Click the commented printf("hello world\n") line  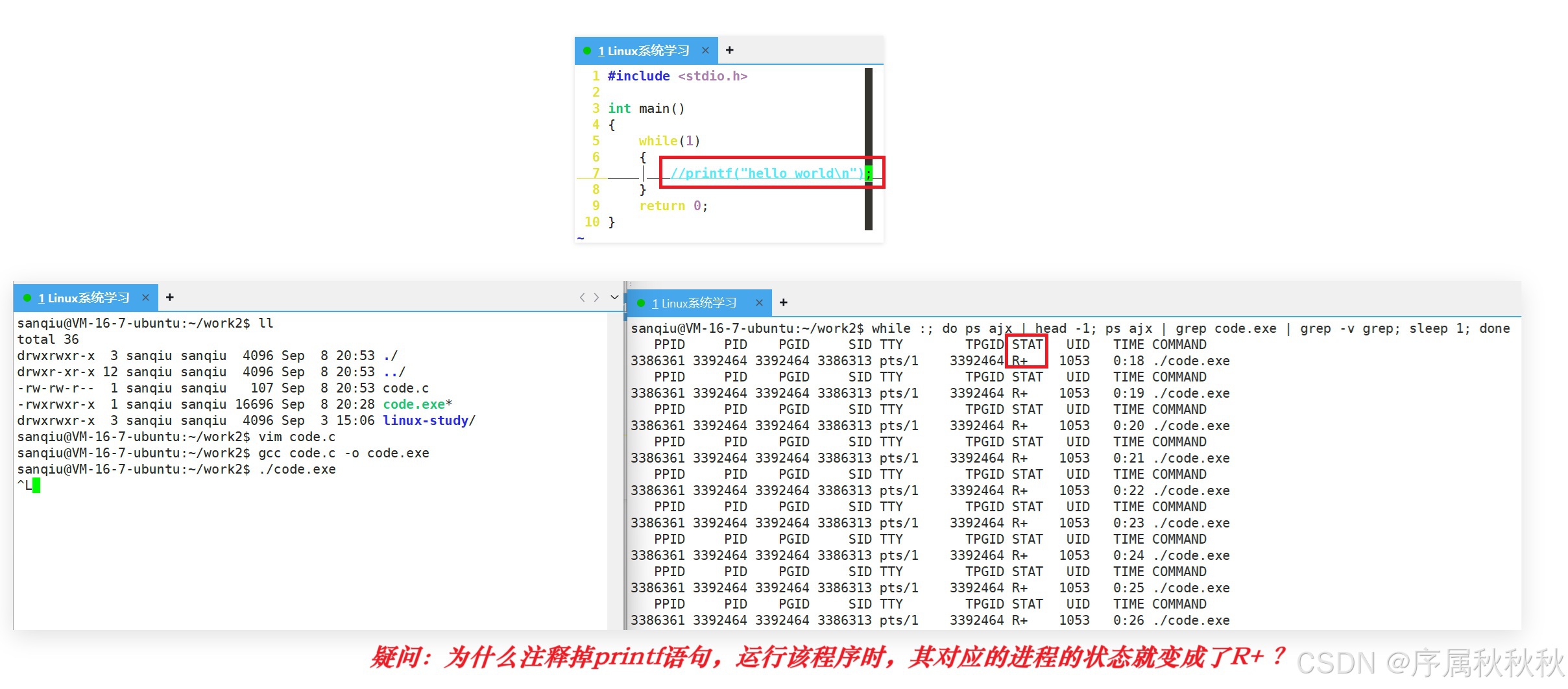click(x=771, y=173)
